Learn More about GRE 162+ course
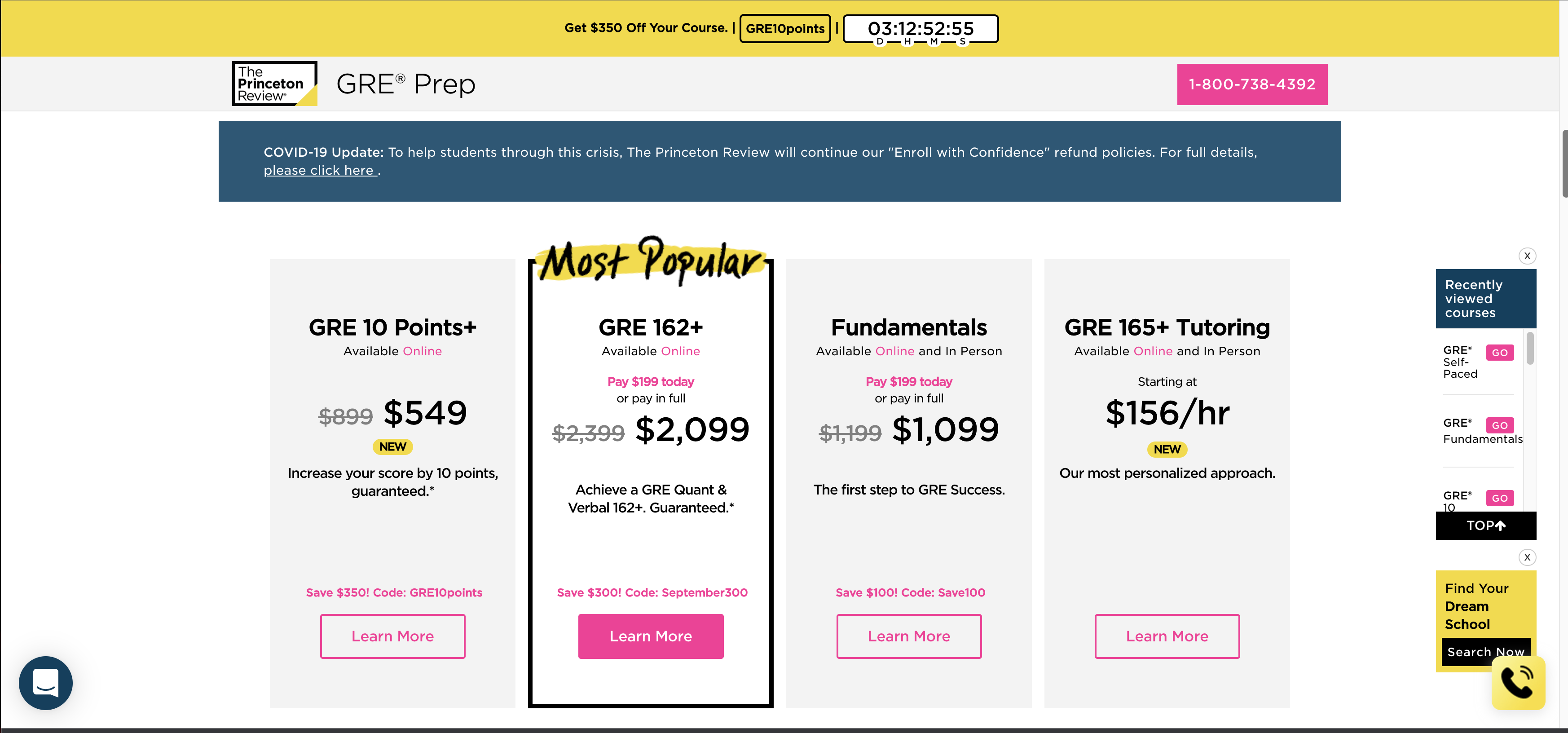Viewport: 1568px width, 733px height. coord(651,636)
